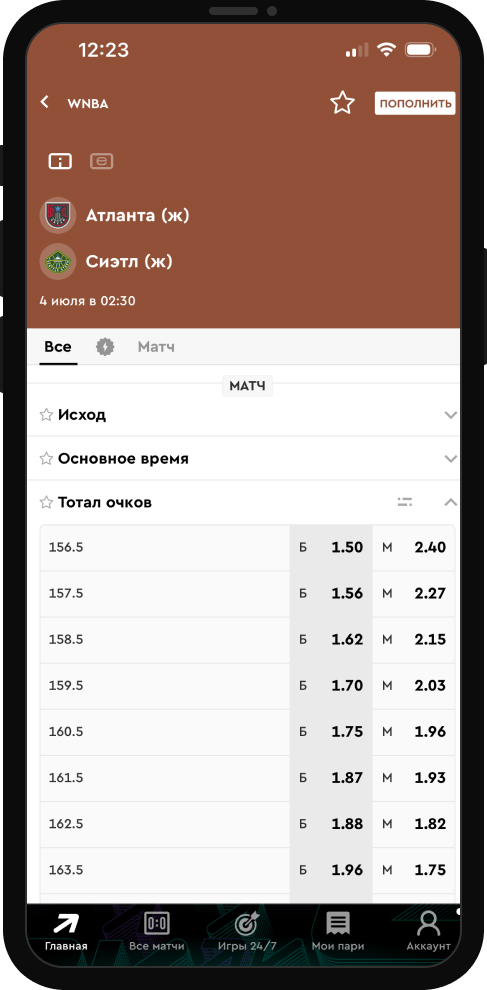Screen dimensions: 487x990
Task: Add the match to favorites with the header star
Action: (x=342, y=103)
